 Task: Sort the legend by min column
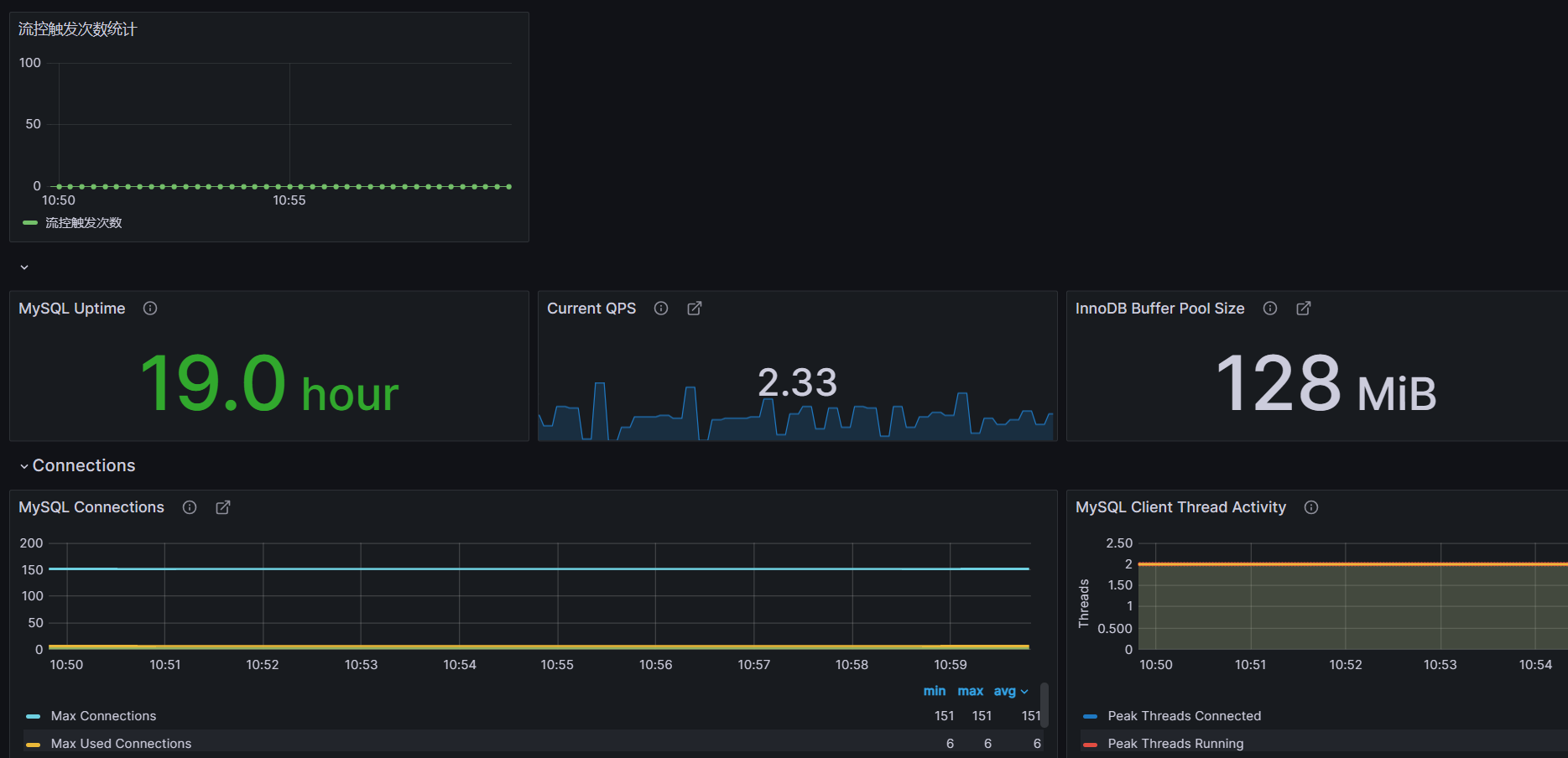934,691
